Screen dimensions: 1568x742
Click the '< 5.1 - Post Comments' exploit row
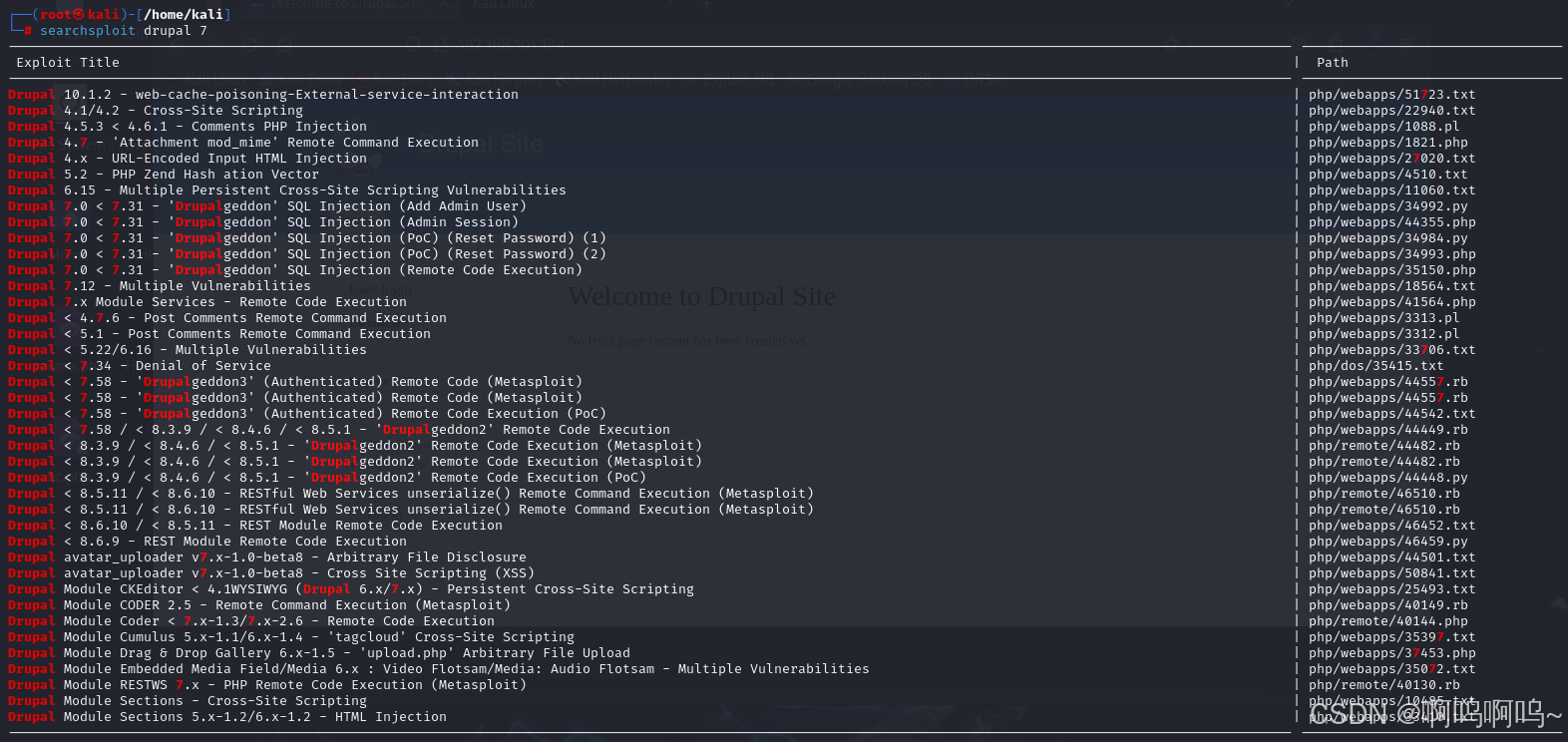point(219,334)
